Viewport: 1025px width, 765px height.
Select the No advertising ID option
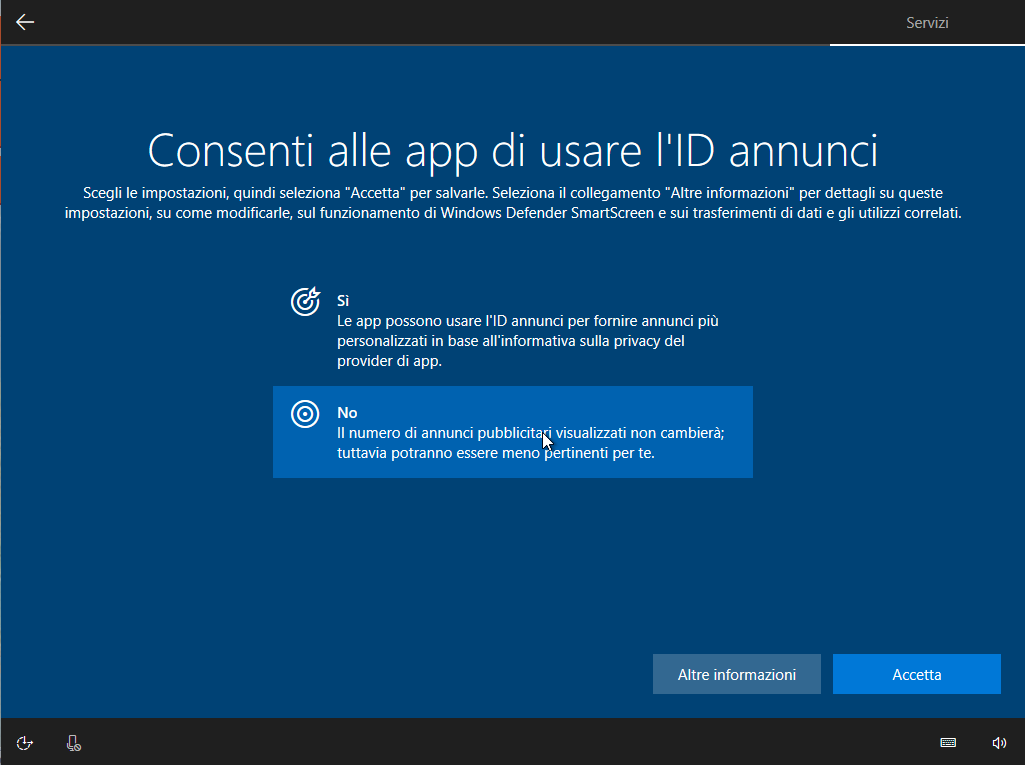pos(512,432)
